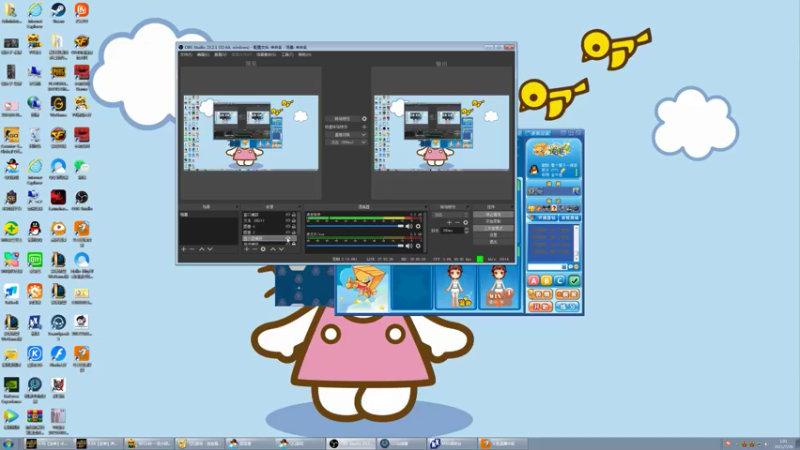Image resolution: width=800 pixels, height=450 pixels.
Task: Open the QQ penguin desktop icon
Action: [35, 231]
